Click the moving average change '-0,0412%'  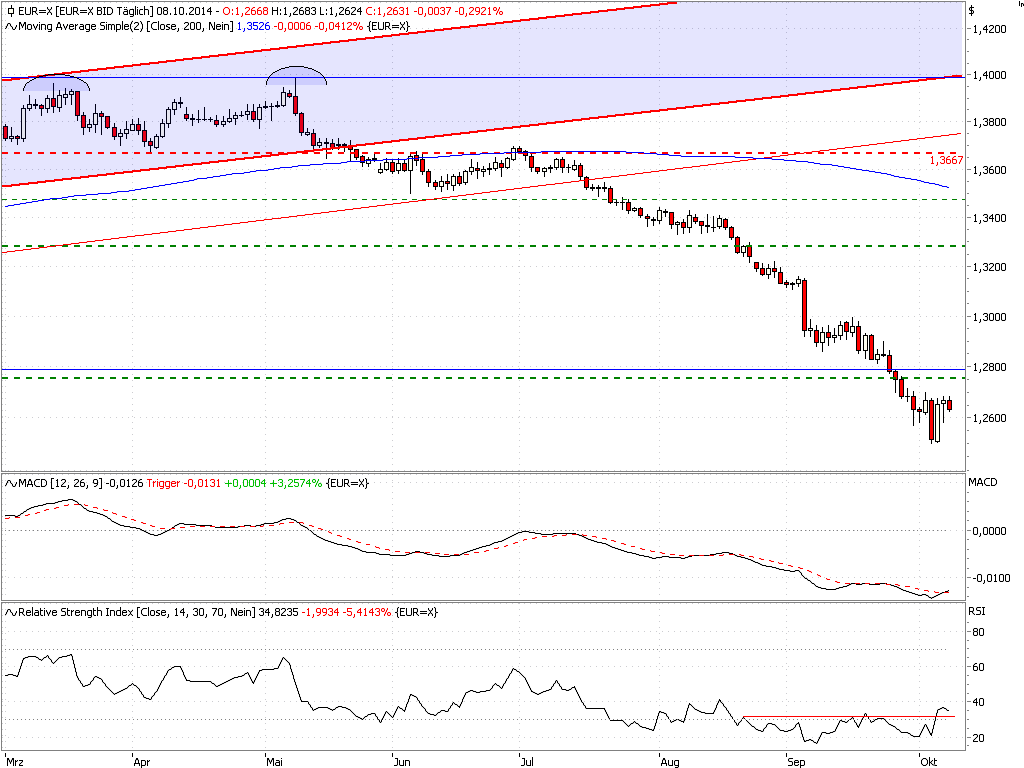[338, 26]
